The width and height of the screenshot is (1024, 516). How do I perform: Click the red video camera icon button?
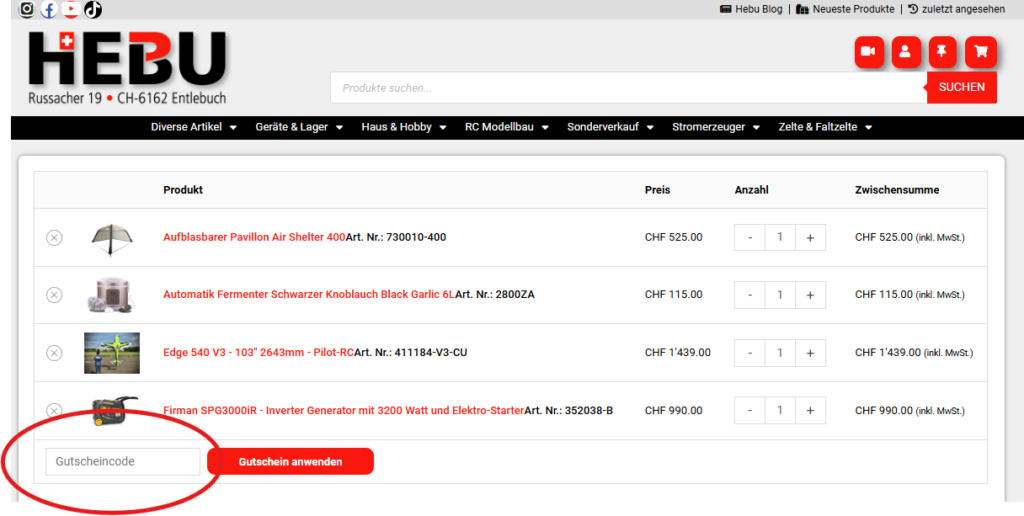(x=868, y=52)
